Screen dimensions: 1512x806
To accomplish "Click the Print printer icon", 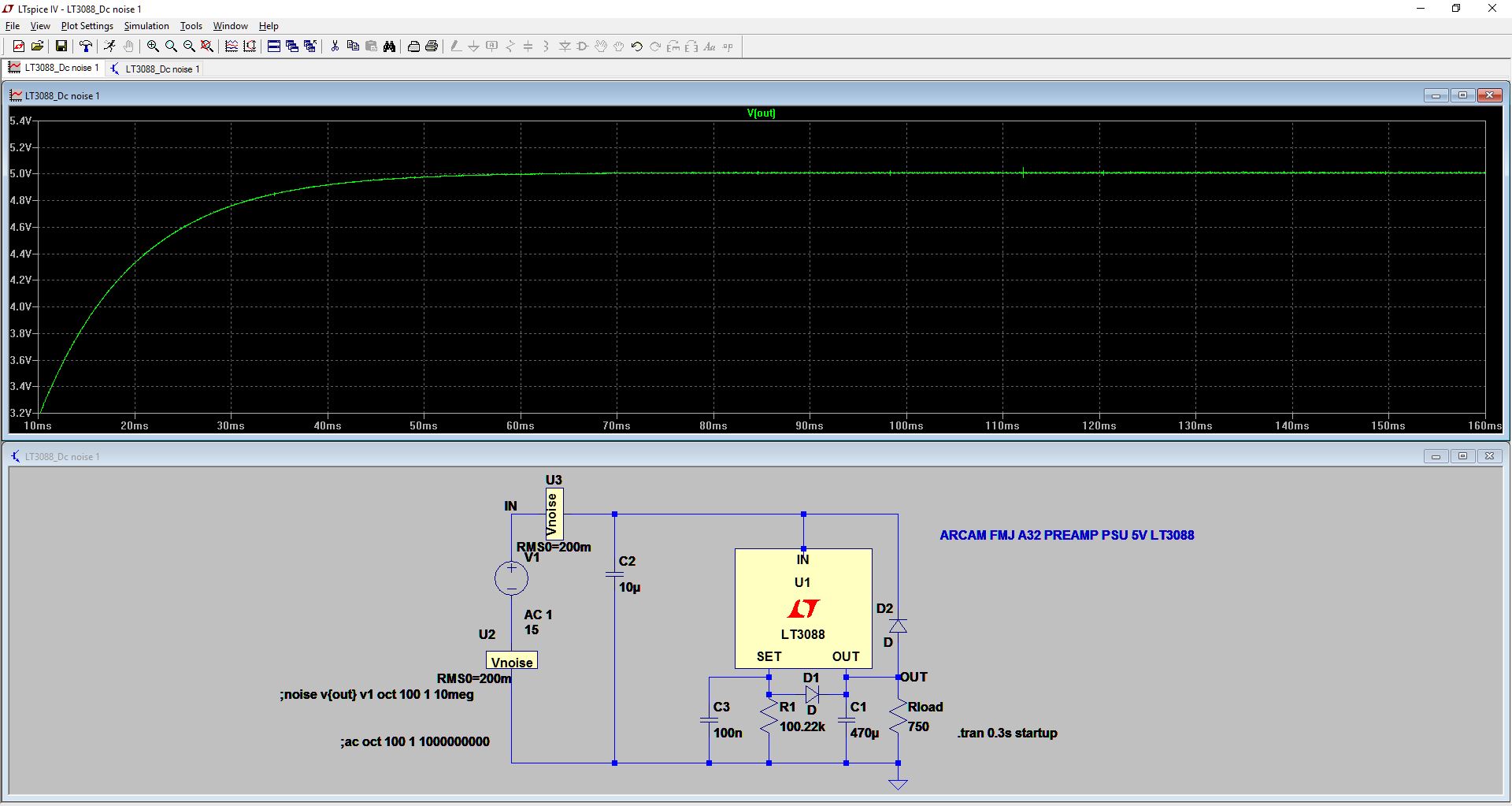I will (x=432, y=46).
